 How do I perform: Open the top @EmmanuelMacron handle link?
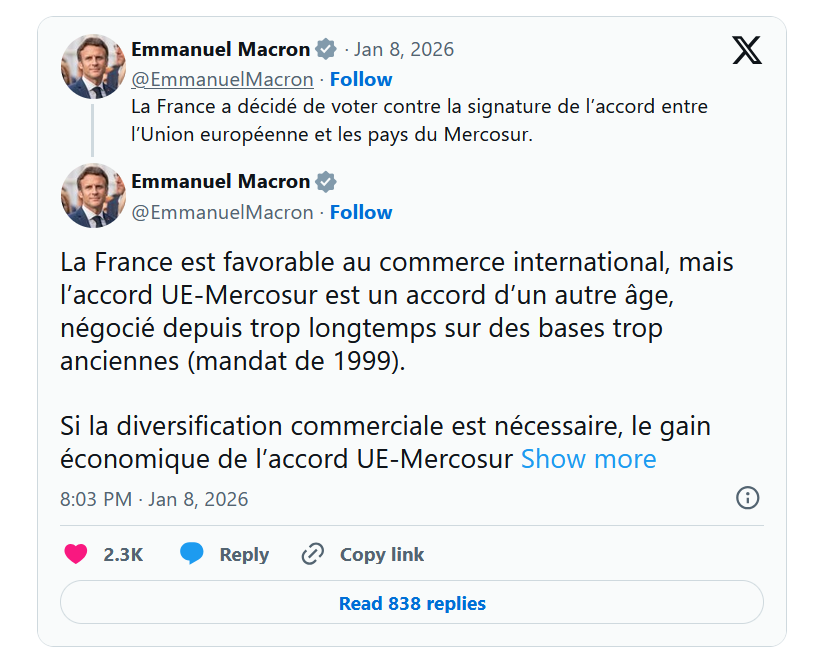222,79
